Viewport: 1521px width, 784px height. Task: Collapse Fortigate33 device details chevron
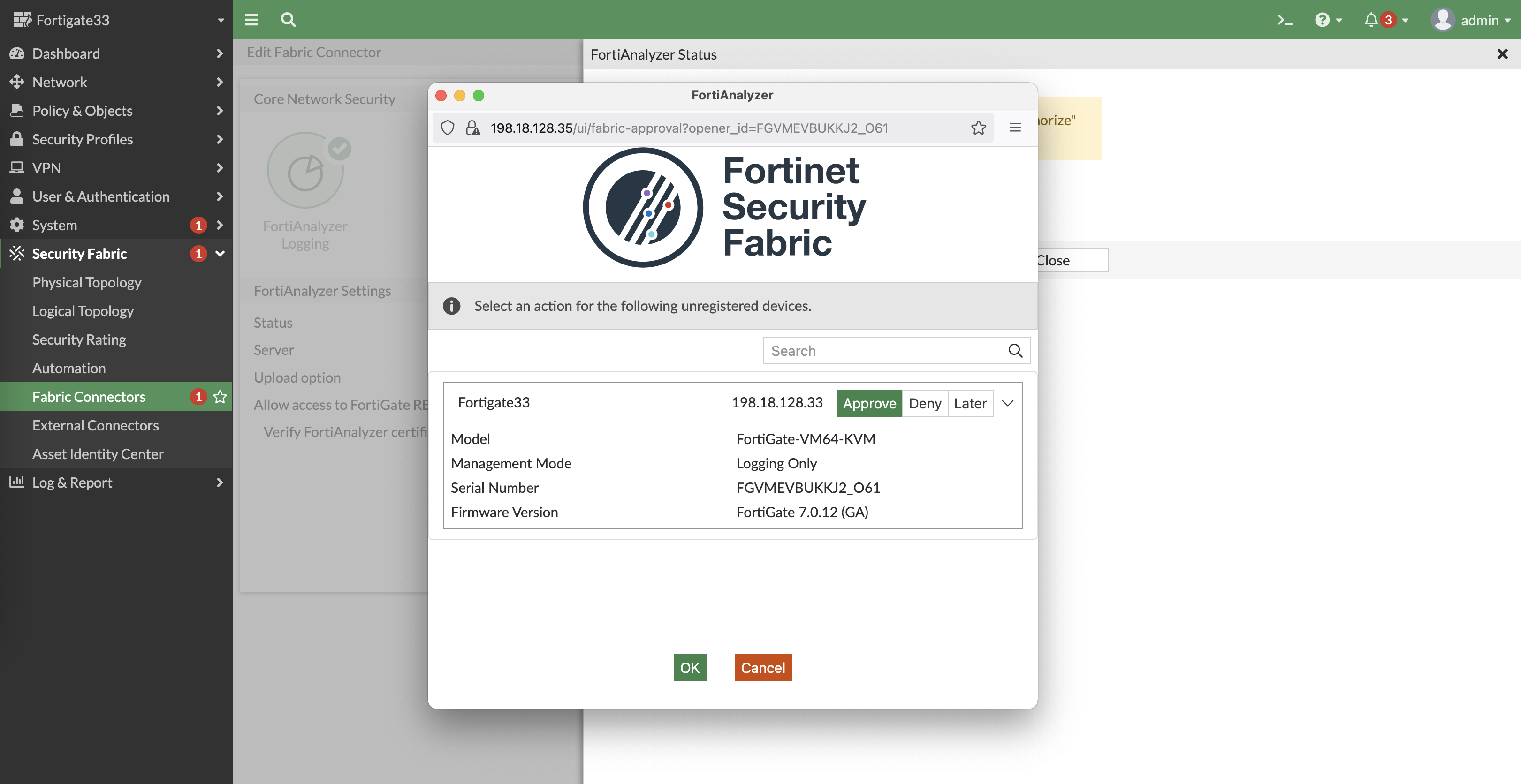click(x=1008, y=404)
